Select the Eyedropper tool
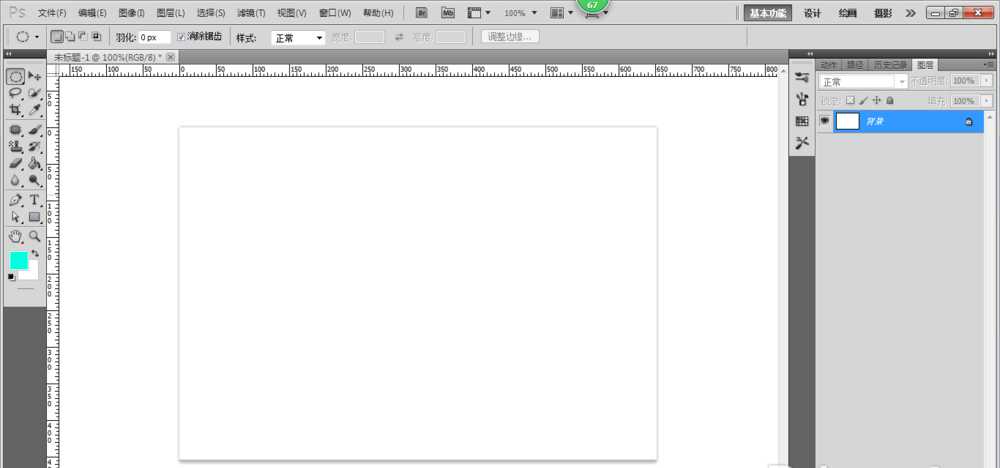 34,110
